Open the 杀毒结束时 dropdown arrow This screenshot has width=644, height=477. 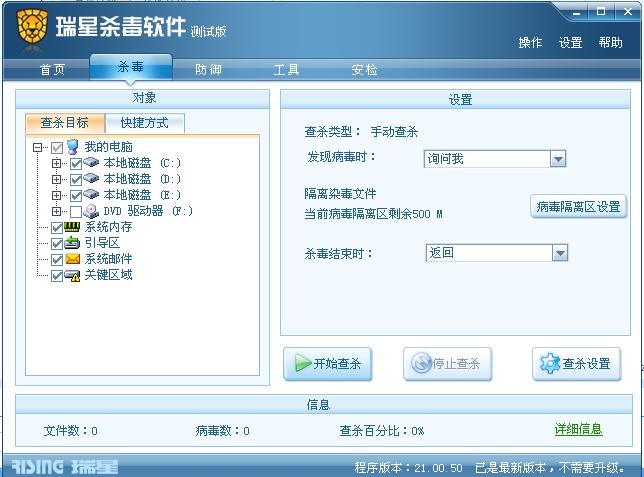click(x=560, y=253)
